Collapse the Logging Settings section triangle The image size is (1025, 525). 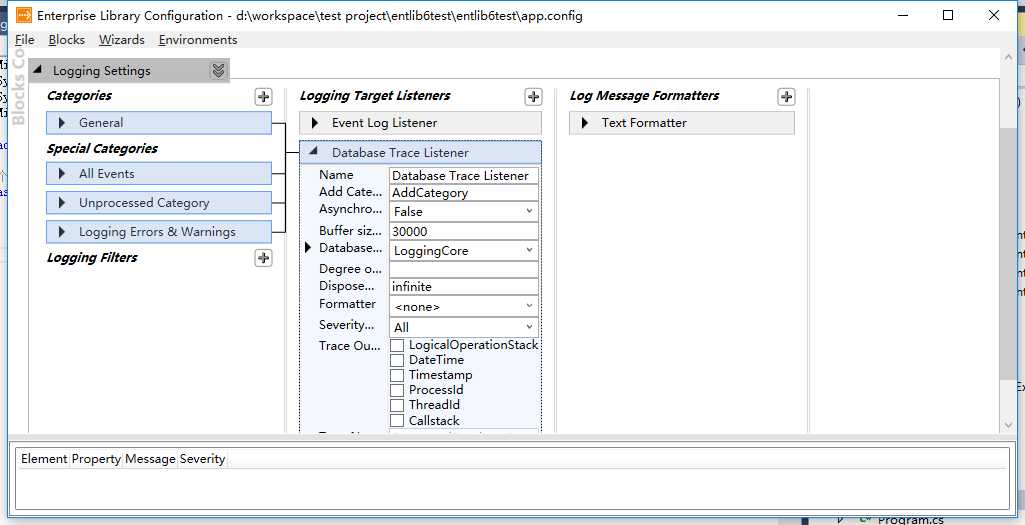[x=38, y=69]
